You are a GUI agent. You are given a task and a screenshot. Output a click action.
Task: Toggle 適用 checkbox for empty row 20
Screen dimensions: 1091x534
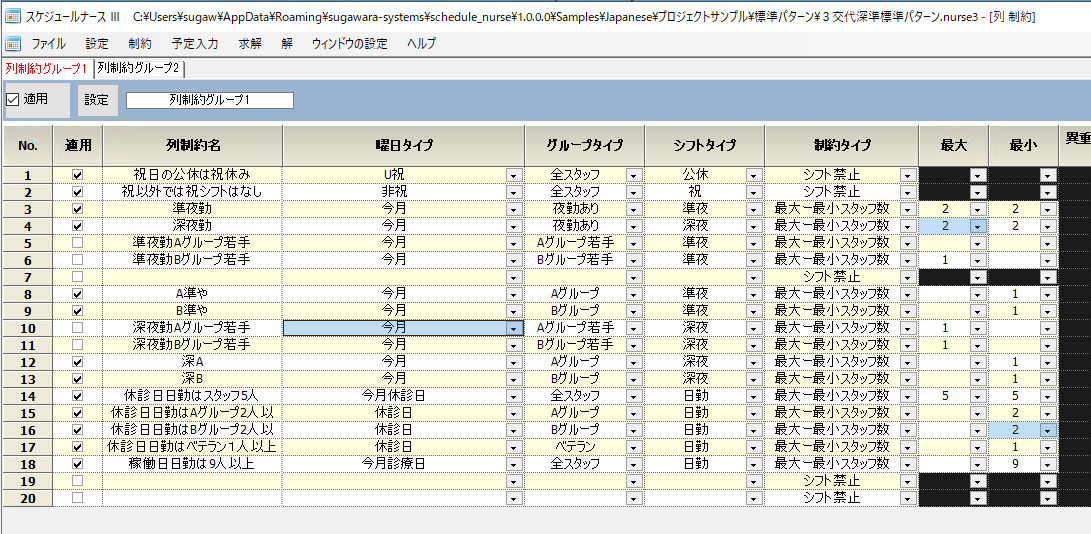coord(77,497)
